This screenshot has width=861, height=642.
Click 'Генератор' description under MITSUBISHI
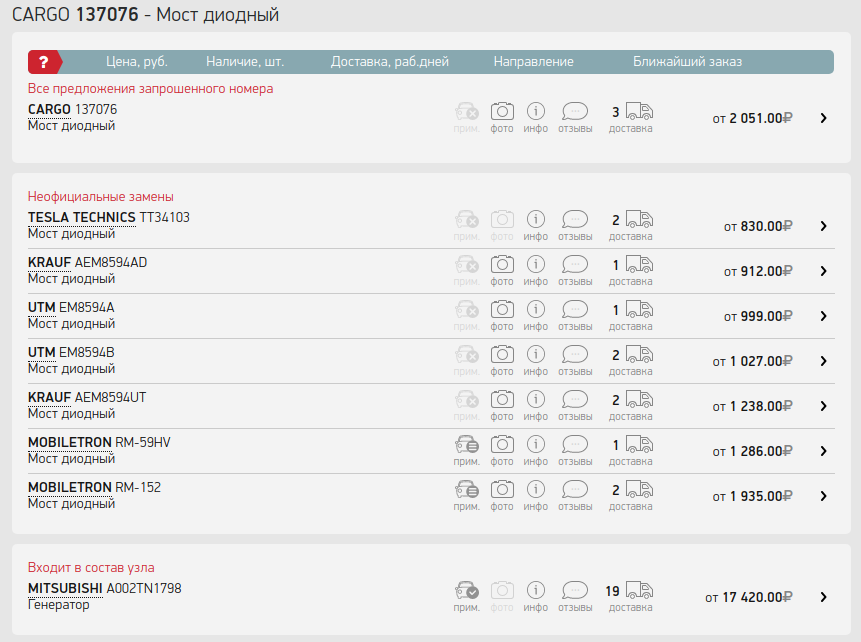[59, 605]
